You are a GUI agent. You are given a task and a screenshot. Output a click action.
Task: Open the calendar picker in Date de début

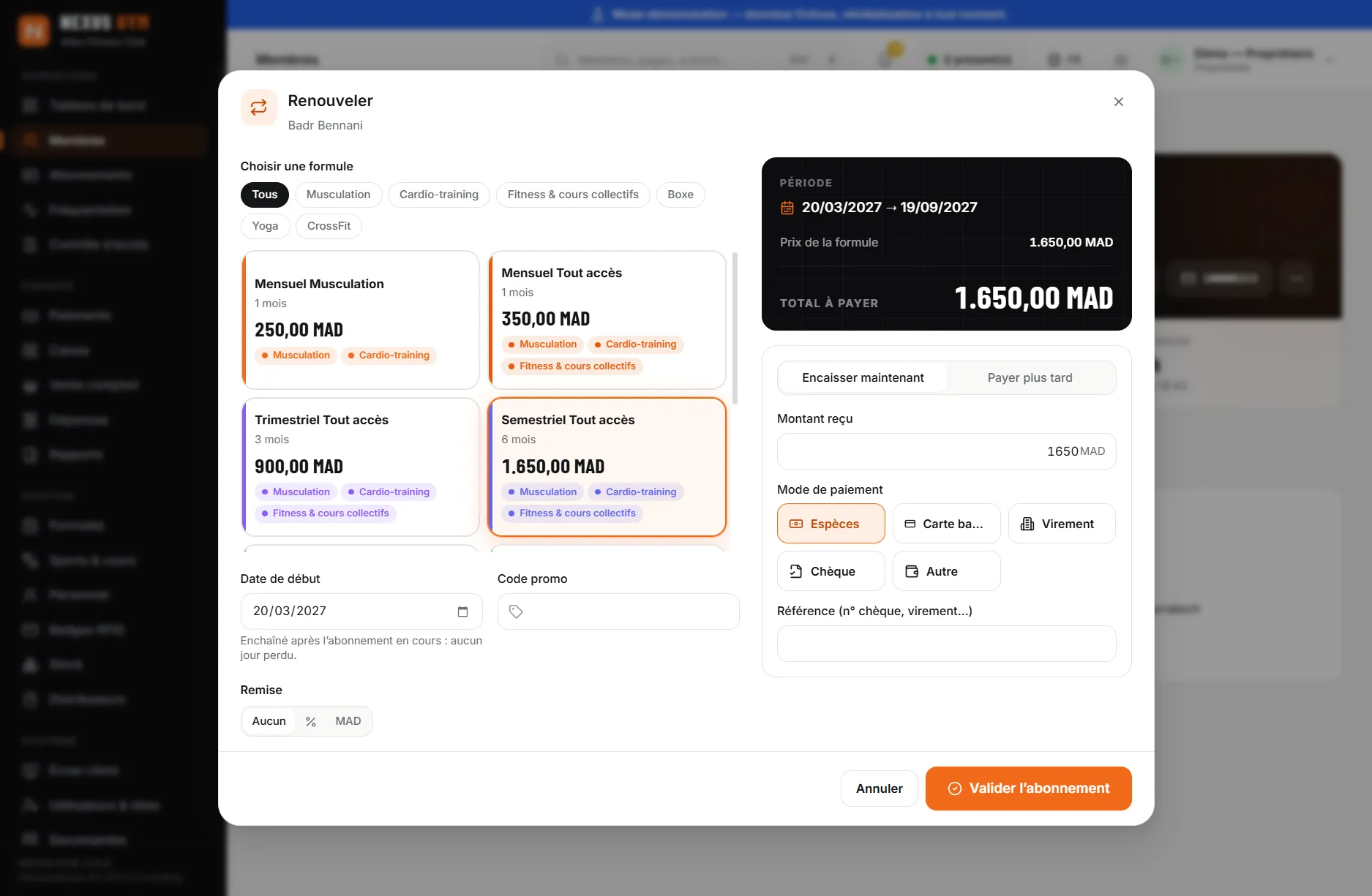(462, 611)
